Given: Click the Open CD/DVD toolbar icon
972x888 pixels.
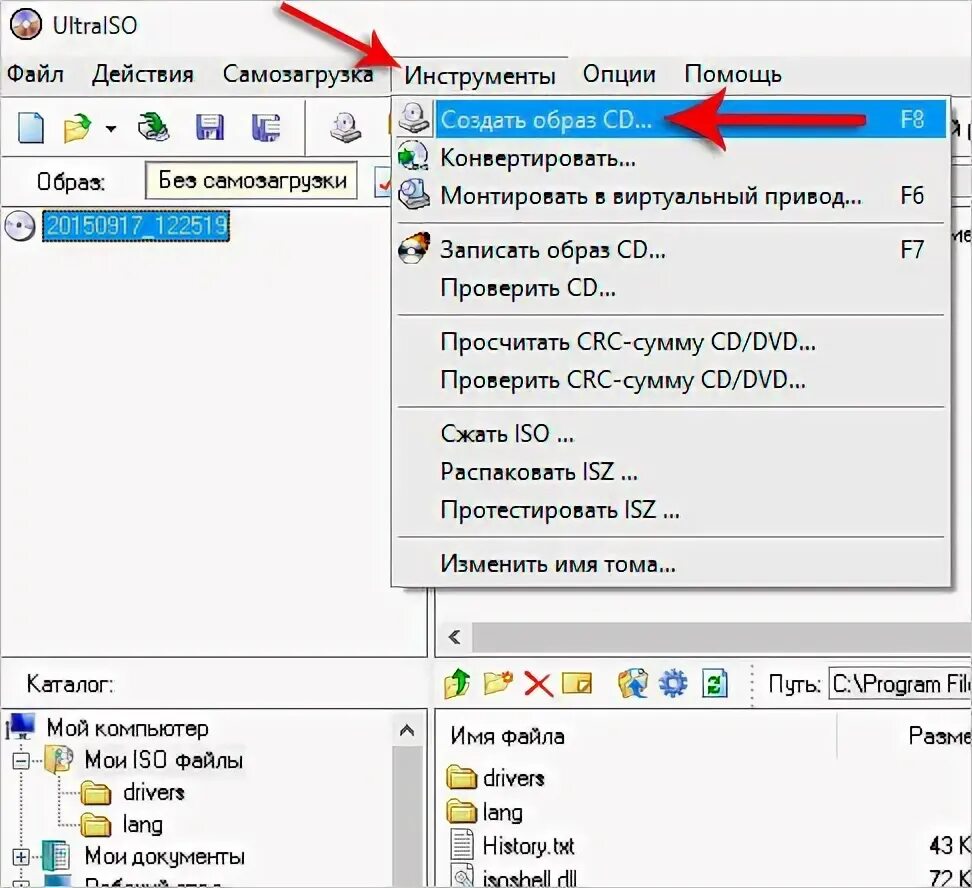Looking at the screenshot, I should coord(153,127).
